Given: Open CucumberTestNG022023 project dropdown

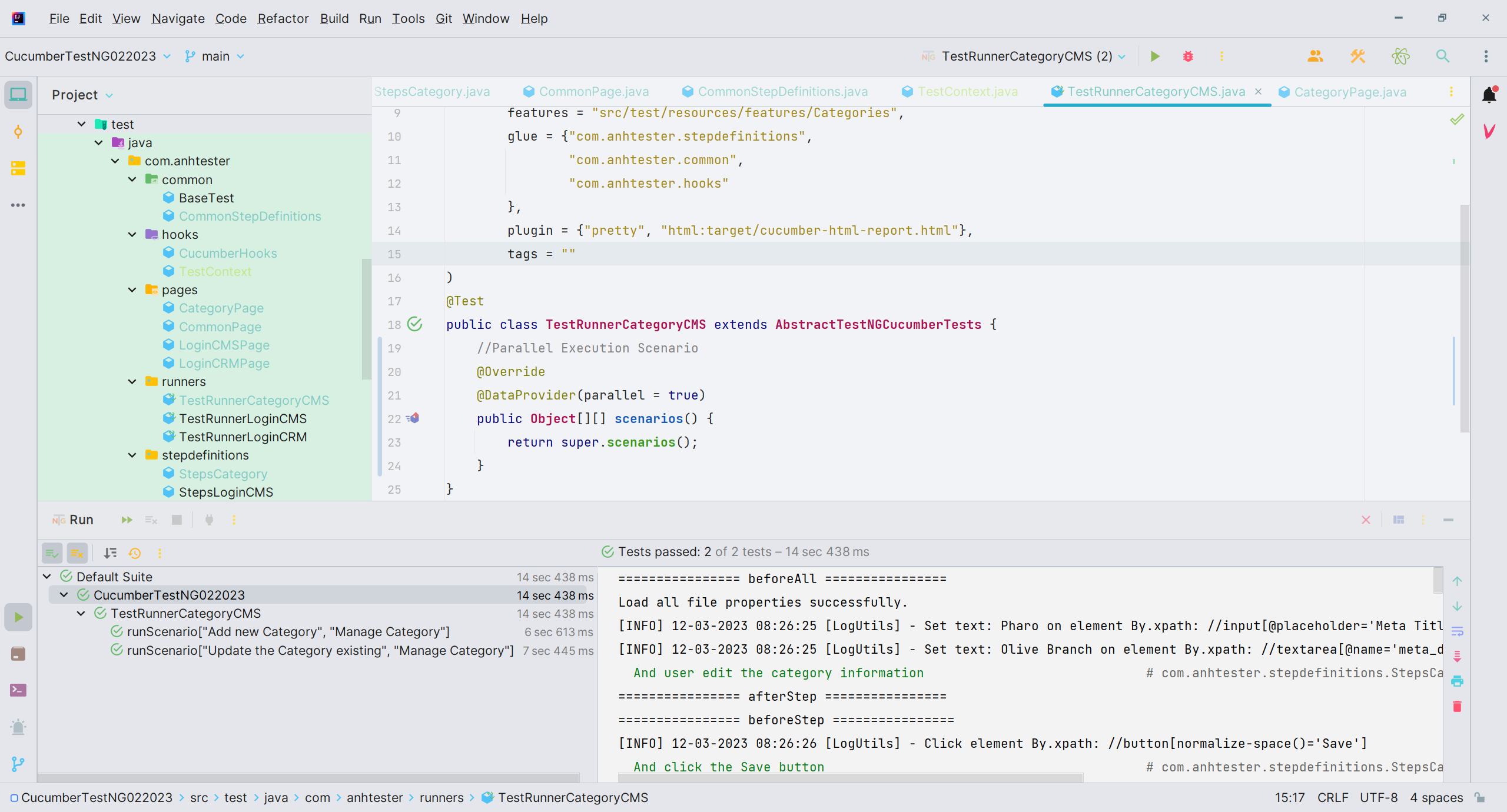Looking at the screenshot, I should pyautogui.click(x=88, y=56).
